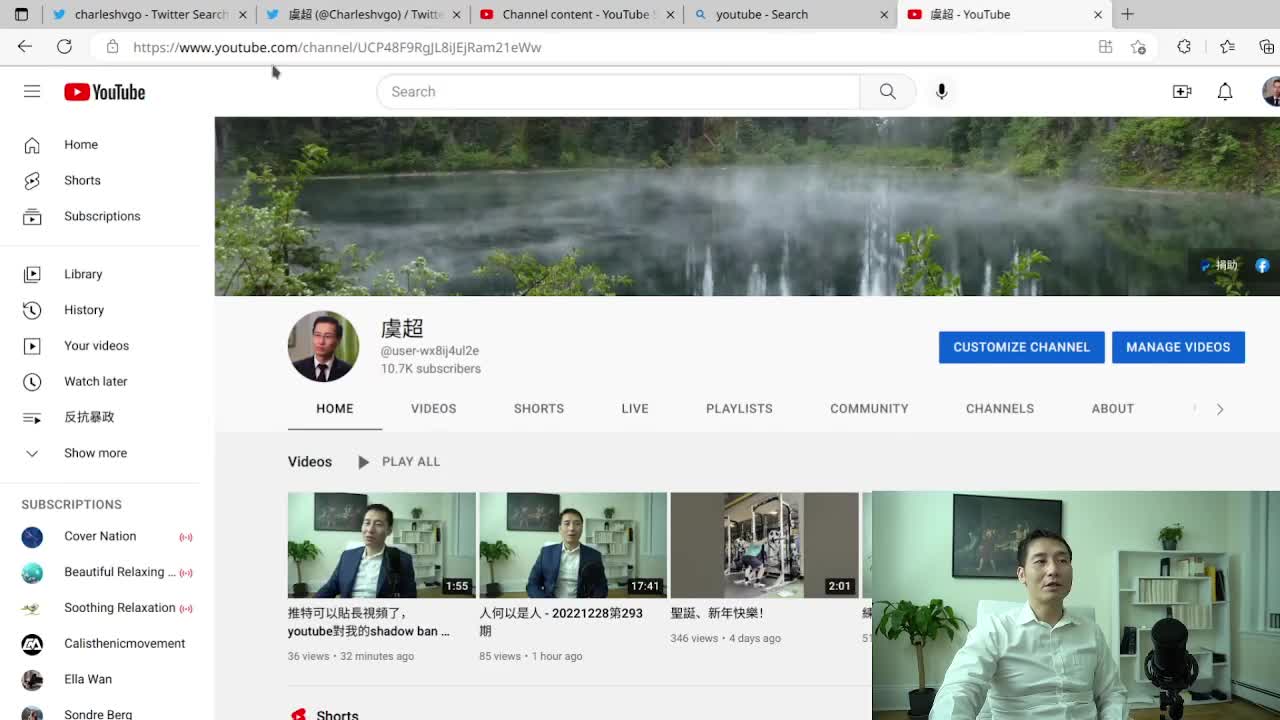This screenshot has width=1280, height=720.
Task: Activate voice search microphone
Action: pyautogui.click(x=941, y=91)
